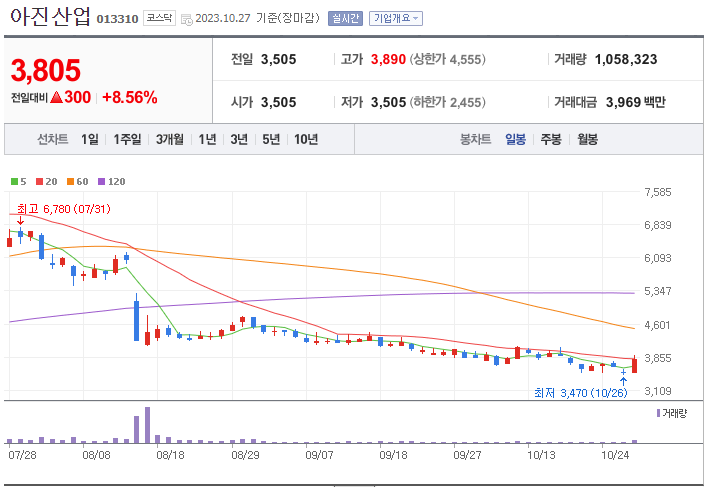Image resolution: width=704 pixels, height=487 pixels.
Task: Click the 아진산업 stock name title
Action: point(50,17)
